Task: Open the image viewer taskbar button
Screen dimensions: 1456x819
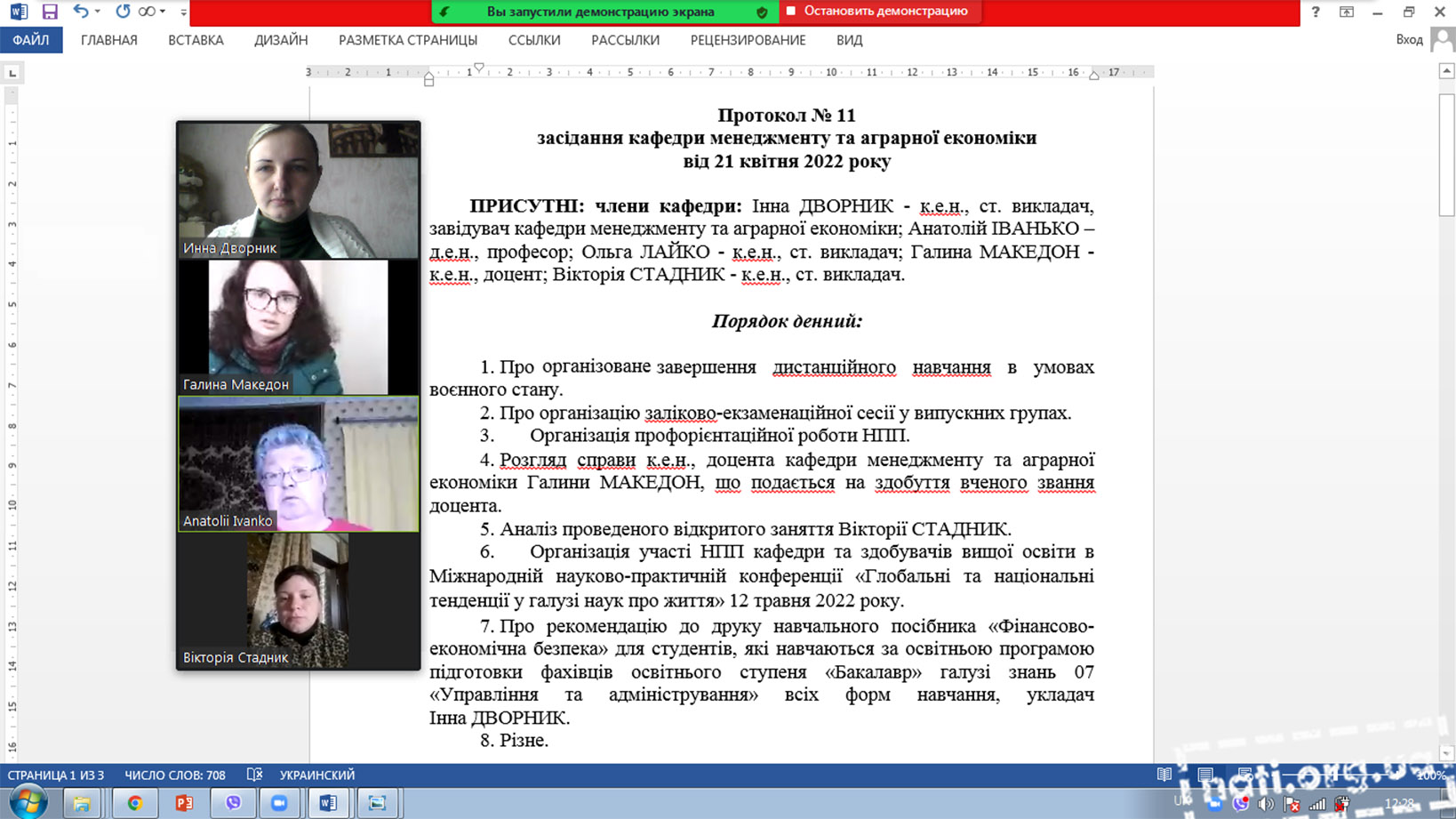Action: (x=377, y=803)
